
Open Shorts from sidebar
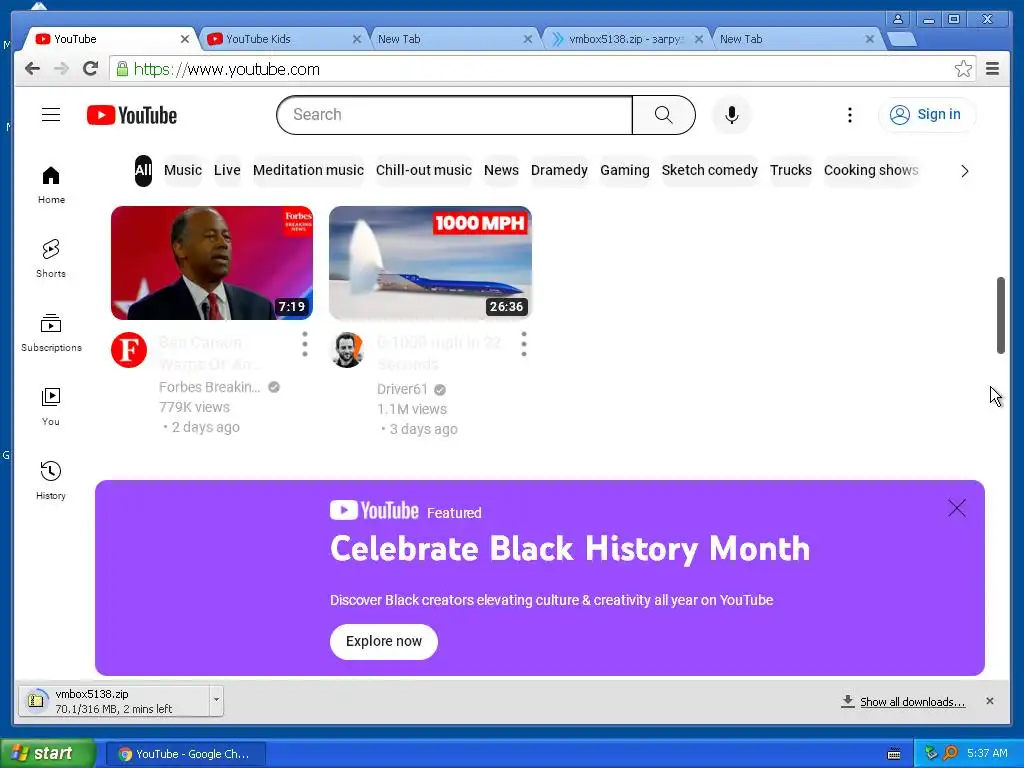click(51, 259)
